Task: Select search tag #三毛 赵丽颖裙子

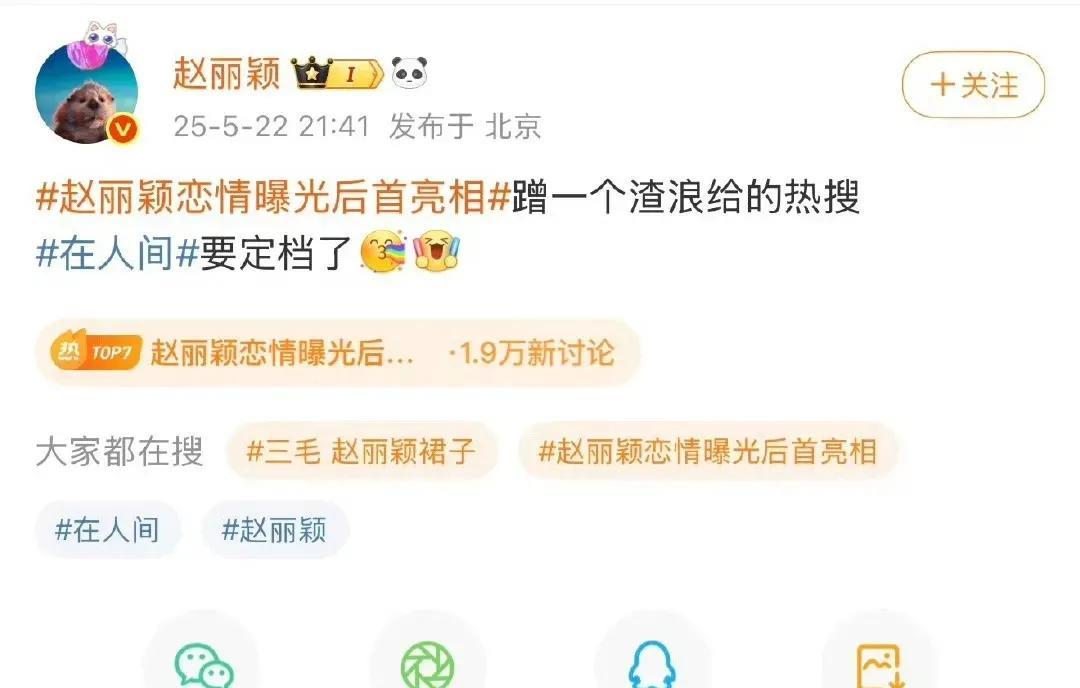Action: 362,452
